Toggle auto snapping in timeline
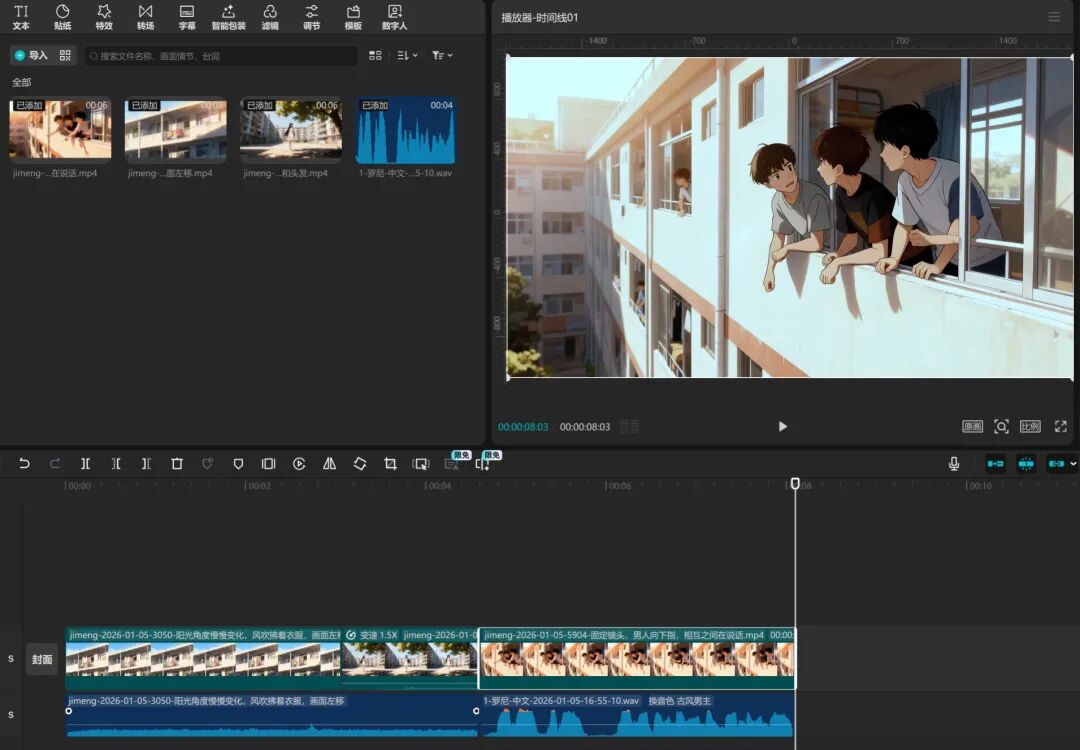This screenshot has height=750, width=1080. pos(1026,464)
